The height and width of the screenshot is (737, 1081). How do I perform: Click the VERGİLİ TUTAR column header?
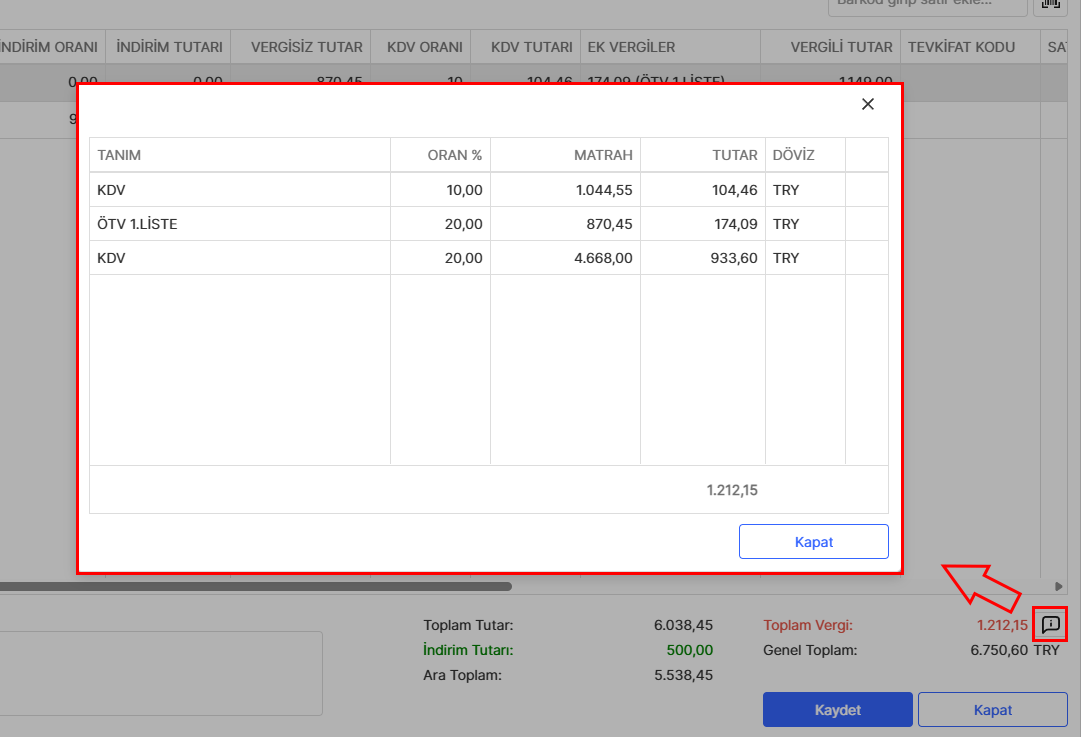point(830,47)
